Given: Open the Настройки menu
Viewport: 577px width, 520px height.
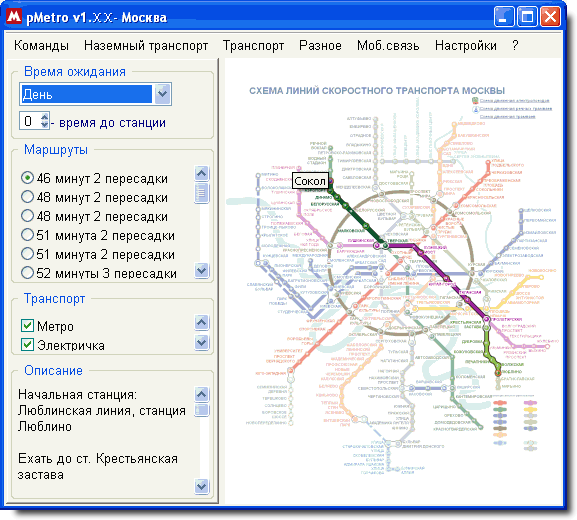Looking at the screenshot, I should (466, 46).
